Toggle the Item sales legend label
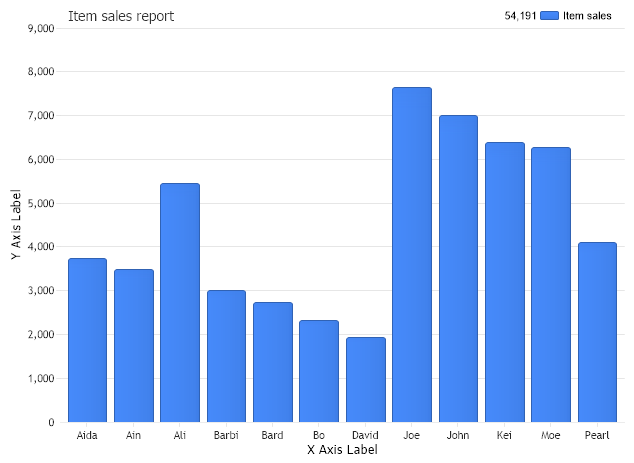Screen dimensions: 634x463 [587, 16]
